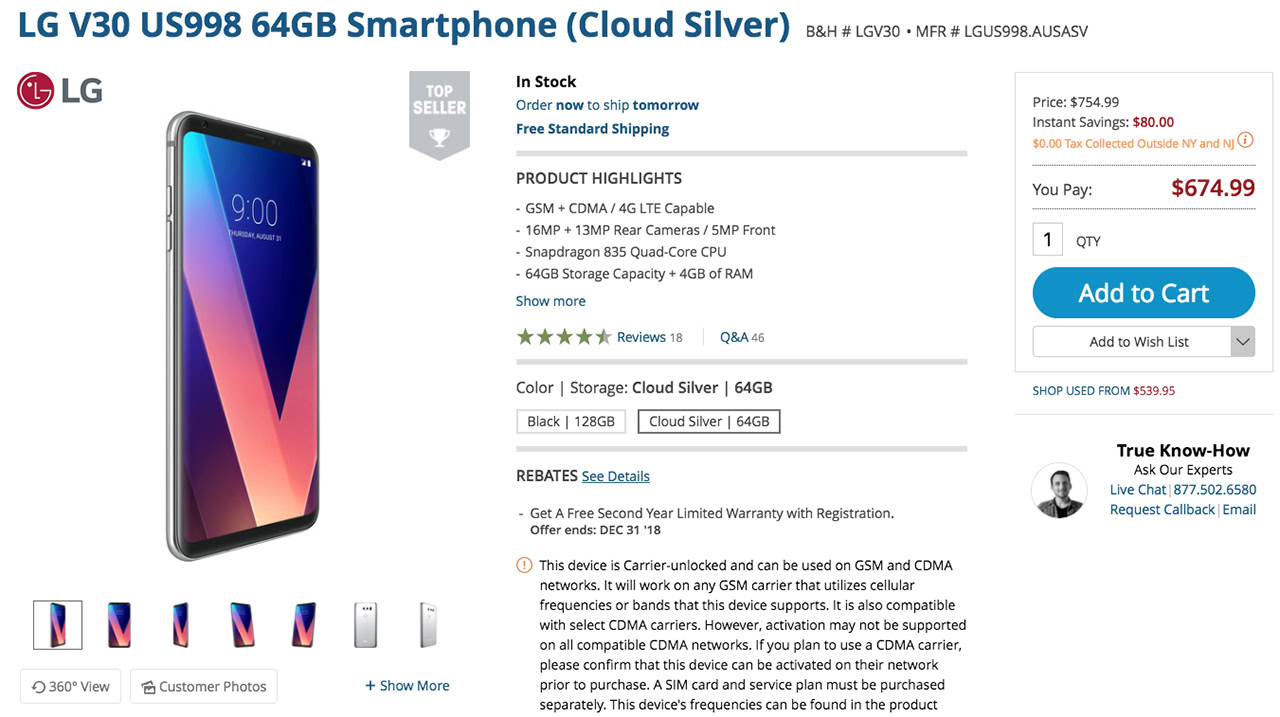Screen dimensions: 1280x717
Task: Click the star rating icons
Action: [x=563, y=337]
